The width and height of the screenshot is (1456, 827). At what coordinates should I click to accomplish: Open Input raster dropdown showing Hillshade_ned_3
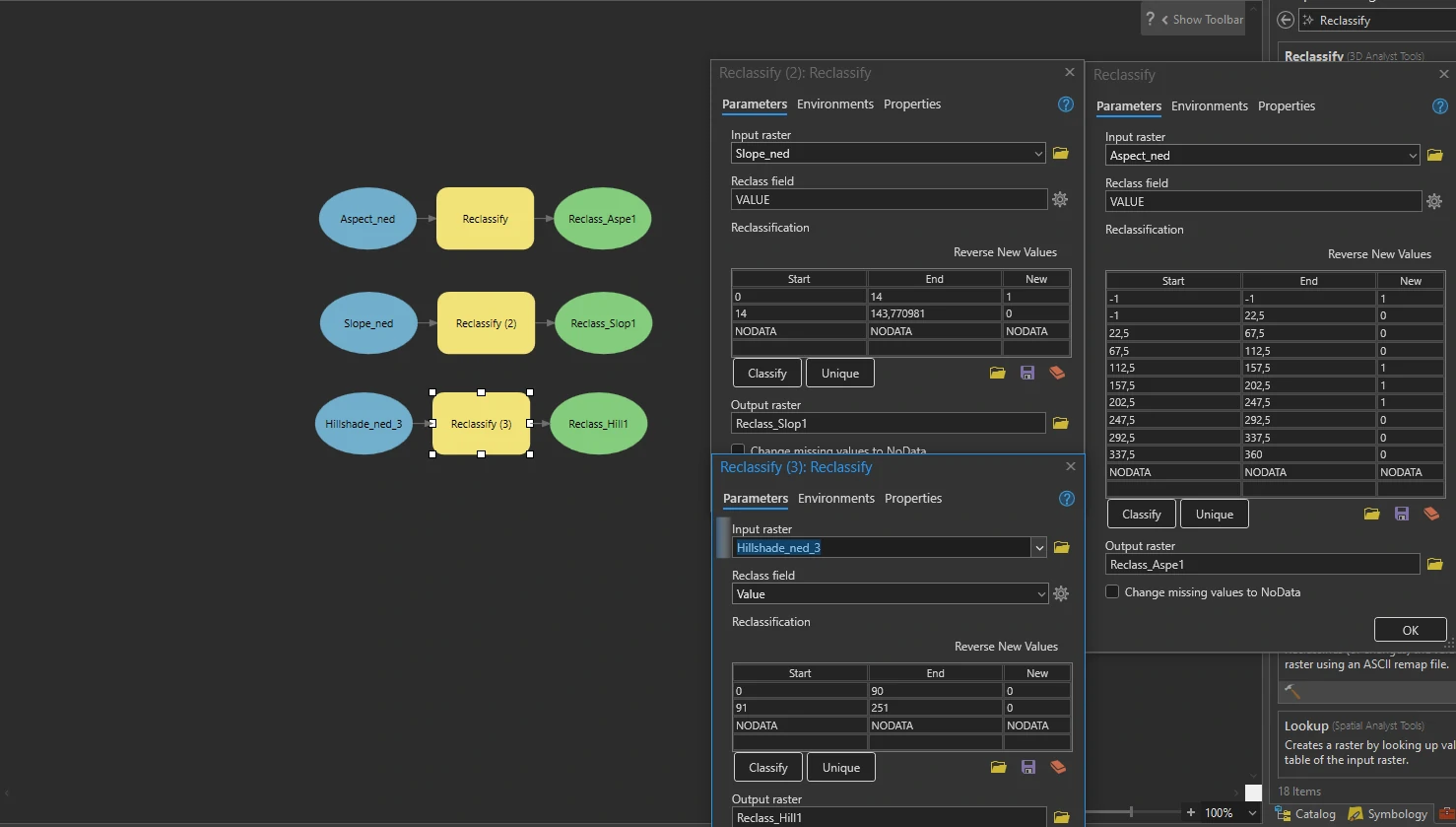coord(1039,547)
